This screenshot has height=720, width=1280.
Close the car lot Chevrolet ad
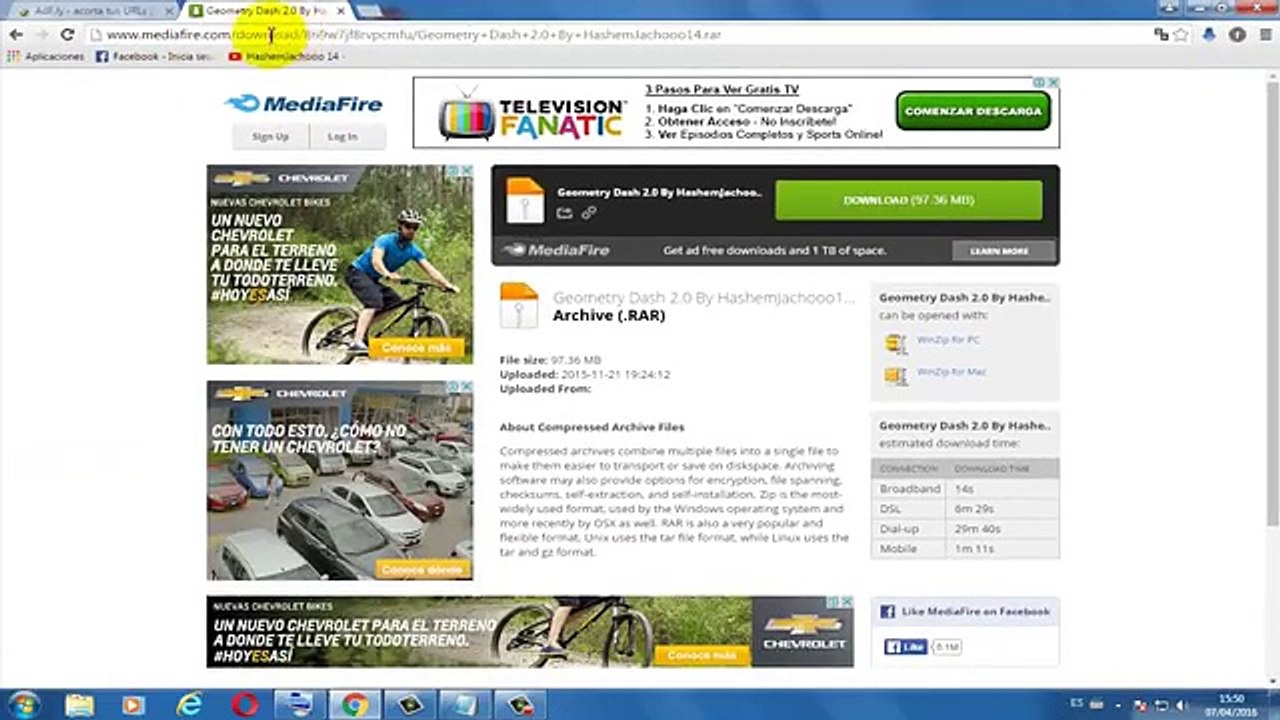[467, 387]
